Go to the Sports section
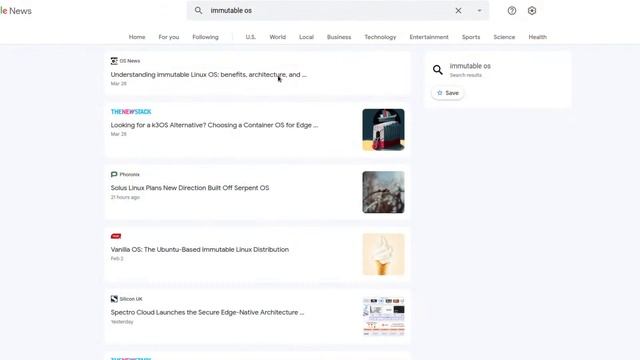640x360 pixels. pyautogui.click(x=471, y=37)
